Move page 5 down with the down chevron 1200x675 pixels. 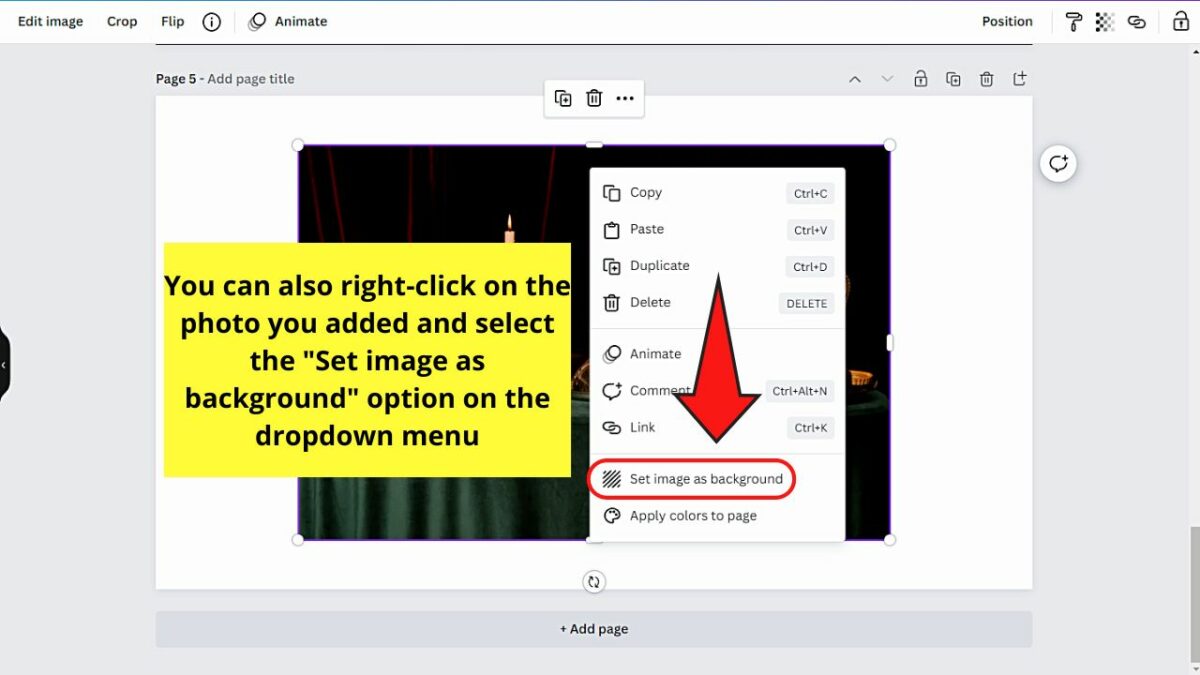click(887, 79)
